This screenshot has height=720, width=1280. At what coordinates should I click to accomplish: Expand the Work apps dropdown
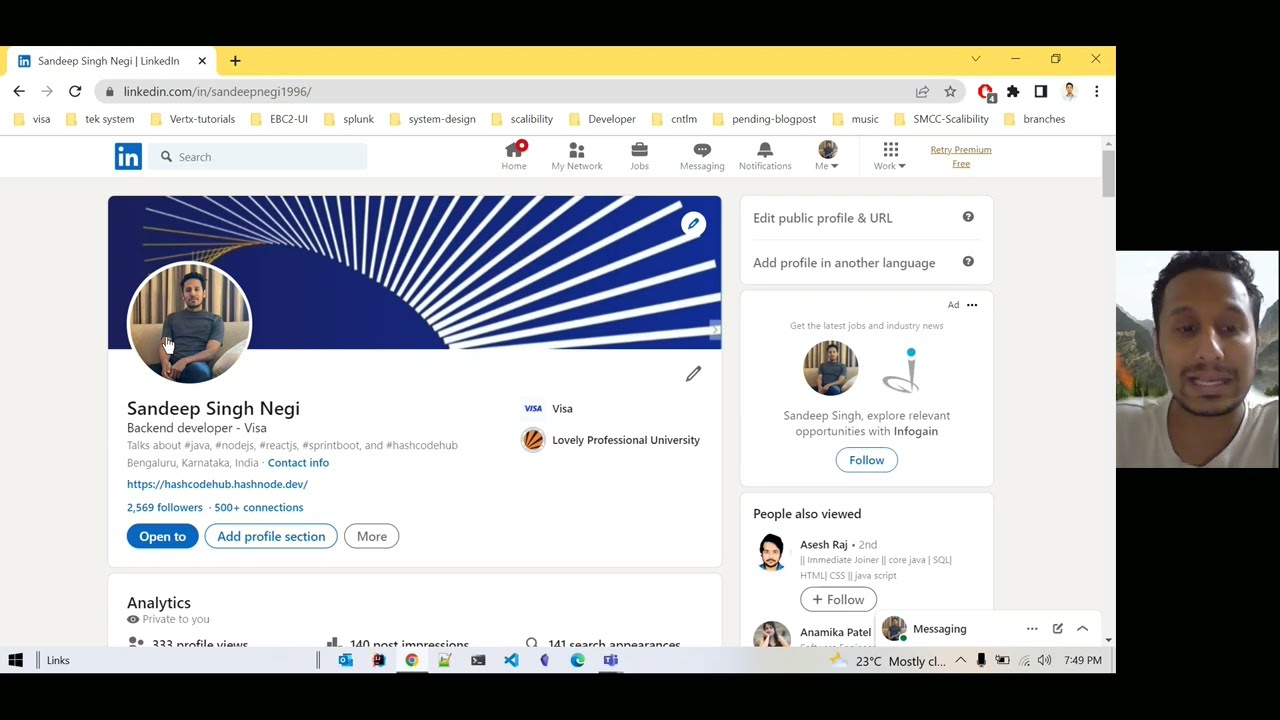click(890, 156)
